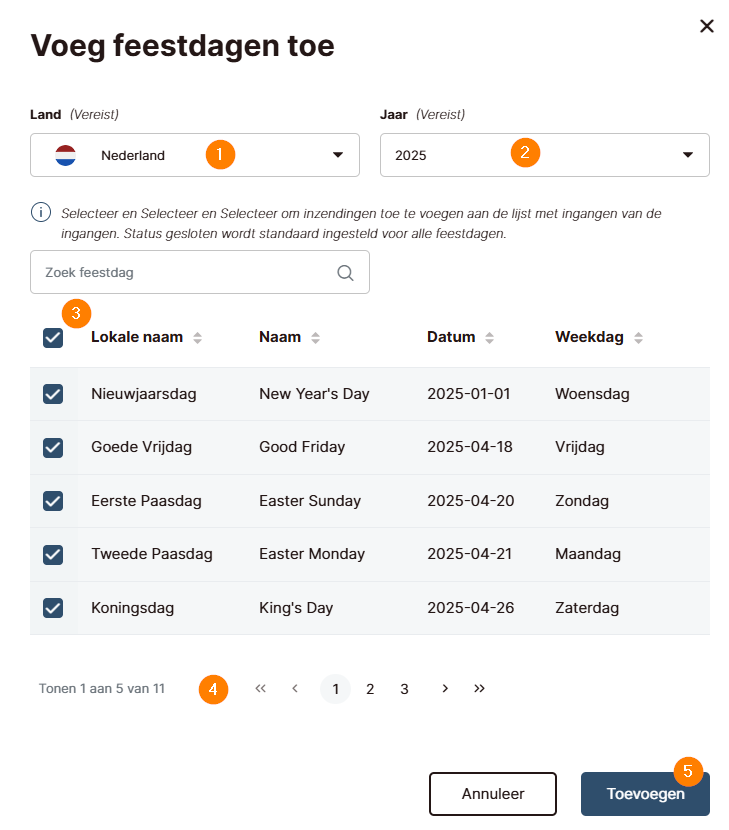Uncheck the select-all header checkbox
The width and height of the screenshot is (729, 830).
[x=53, y=338]
